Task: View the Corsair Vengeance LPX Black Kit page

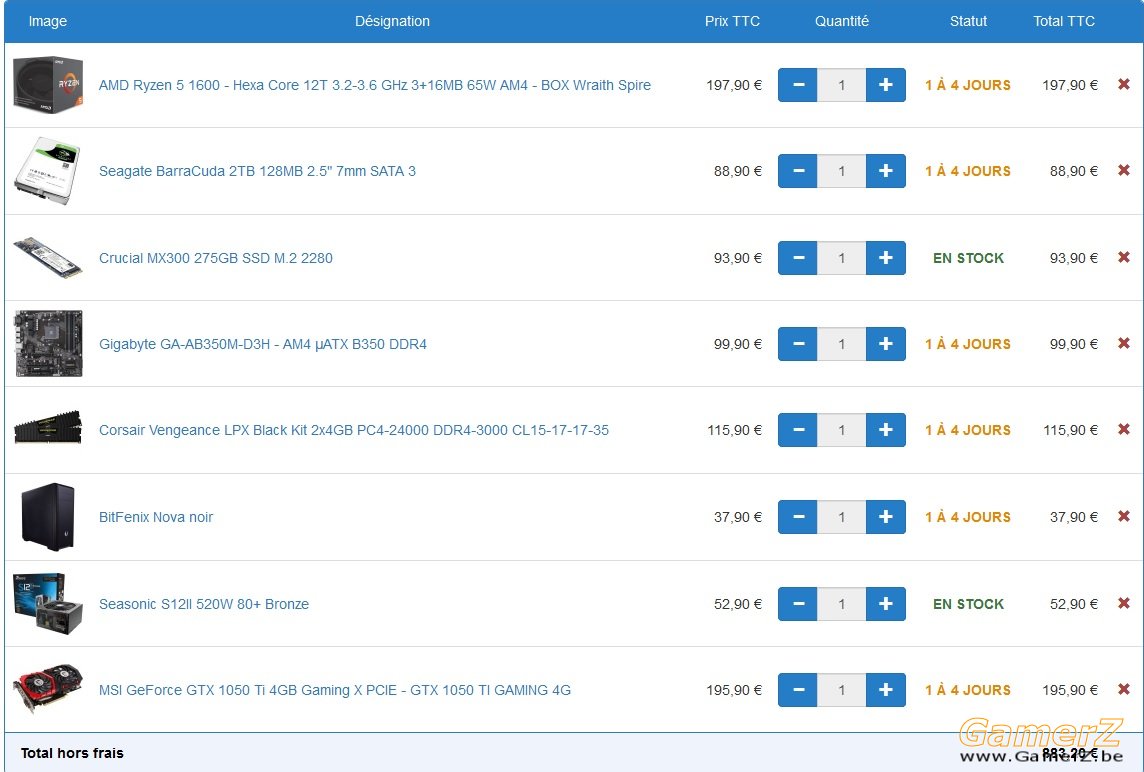Action: 354,430
